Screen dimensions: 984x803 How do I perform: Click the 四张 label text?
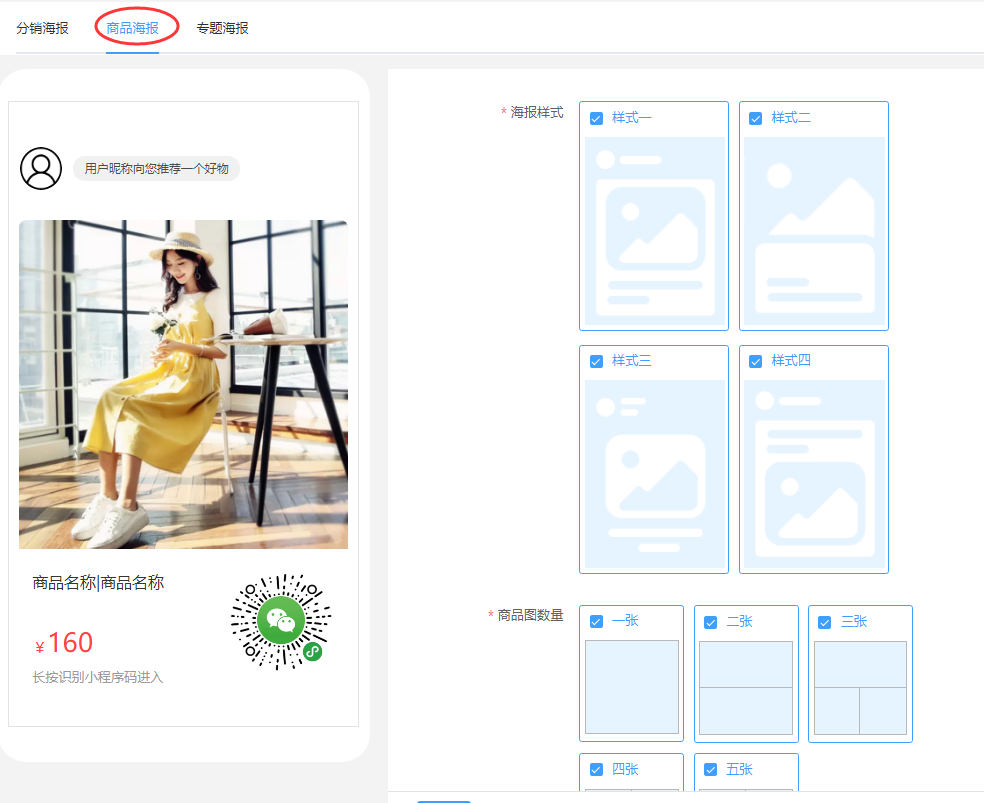[x=625, y=769]
